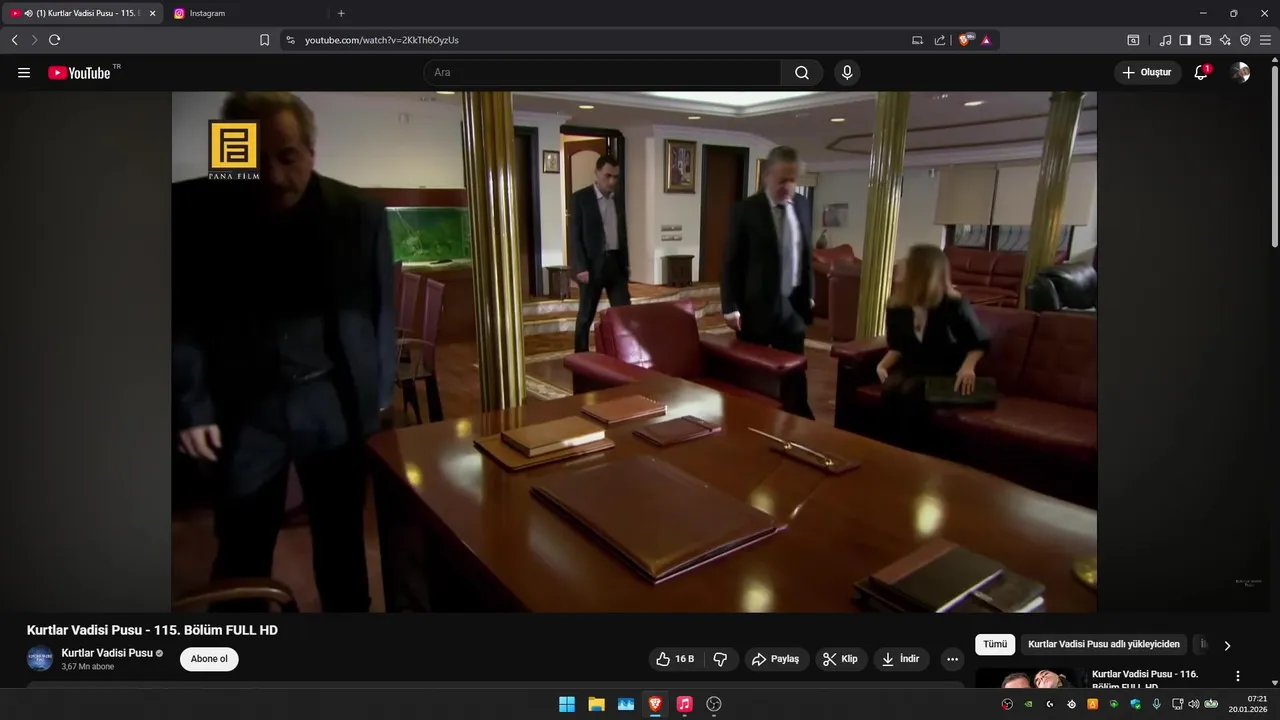Image resolution: width=1280 pixels, height=720 pixels.
Task: Open Brave Shields lion icon
Action: click(x=965, y=40)
